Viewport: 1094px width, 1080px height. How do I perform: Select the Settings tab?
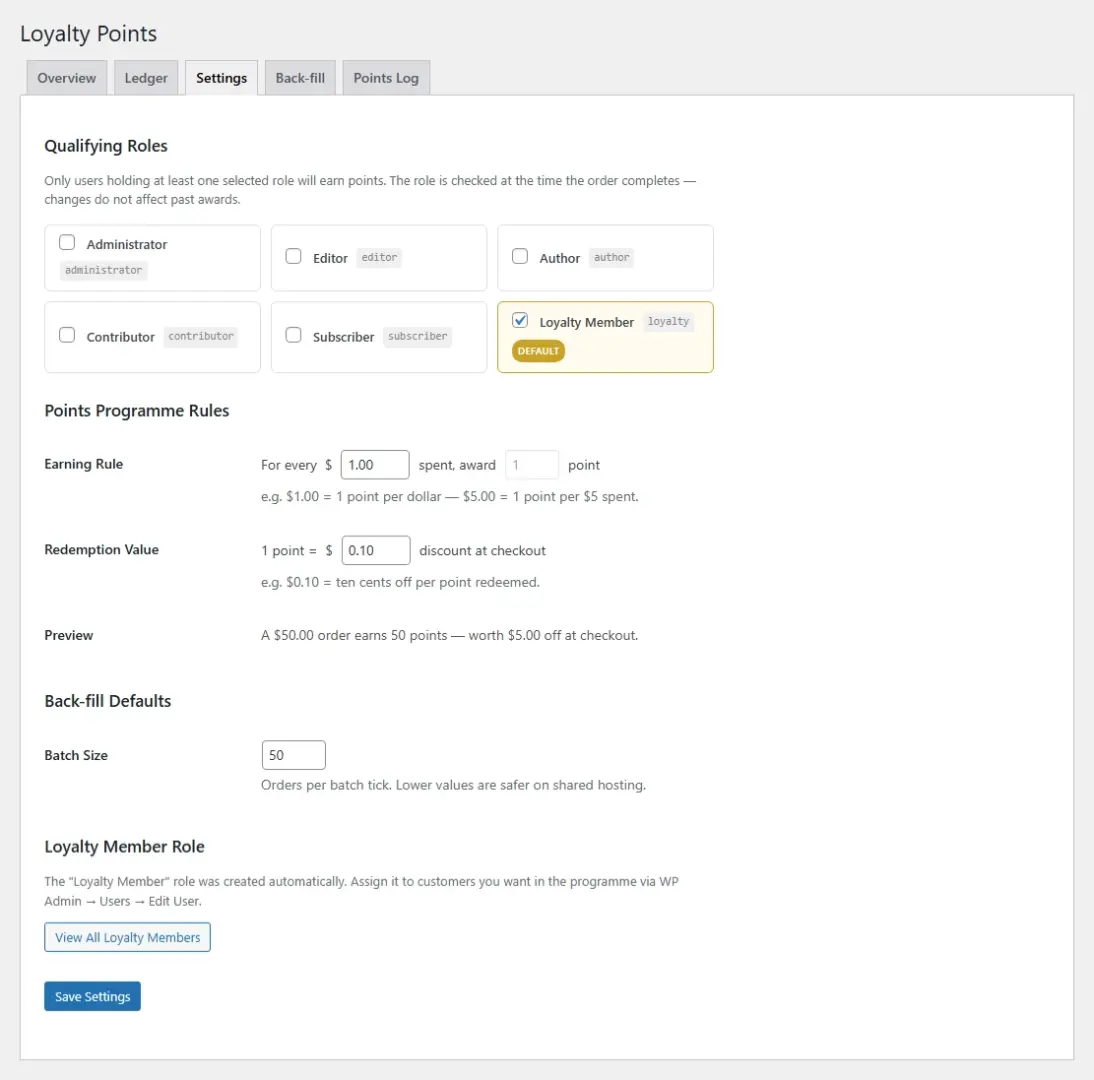point(221,77)
